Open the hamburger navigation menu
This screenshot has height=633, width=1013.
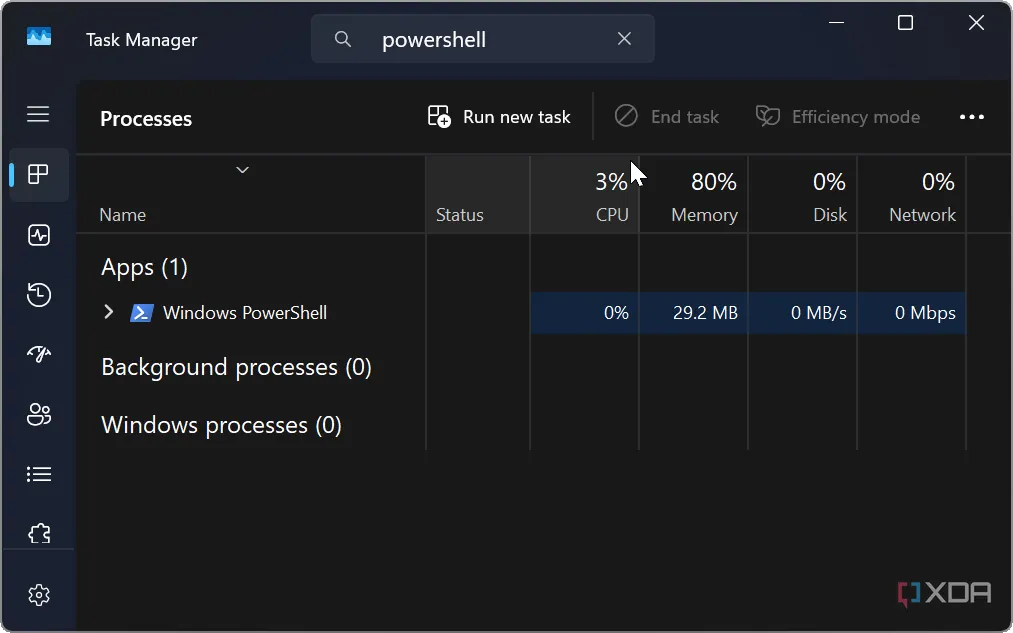tap(38, 114)
